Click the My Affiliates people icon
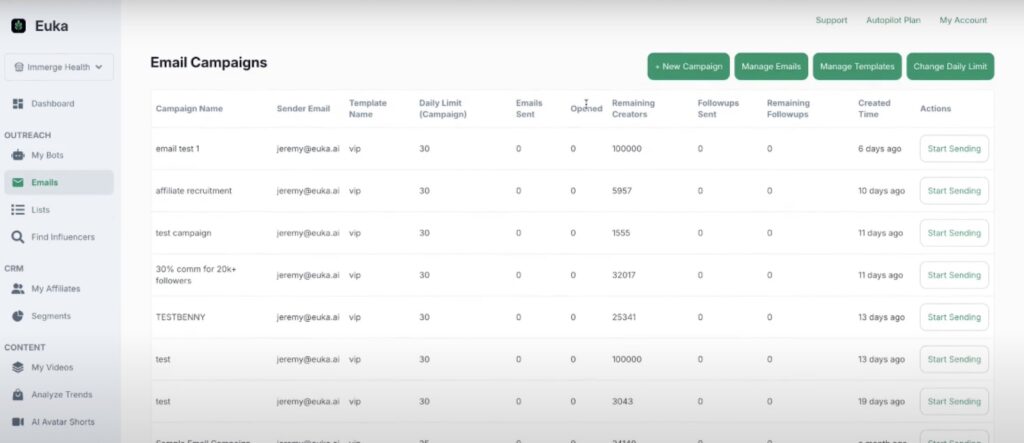The width and height of the screenshot is (1024, 443). [x=18, y=289]
